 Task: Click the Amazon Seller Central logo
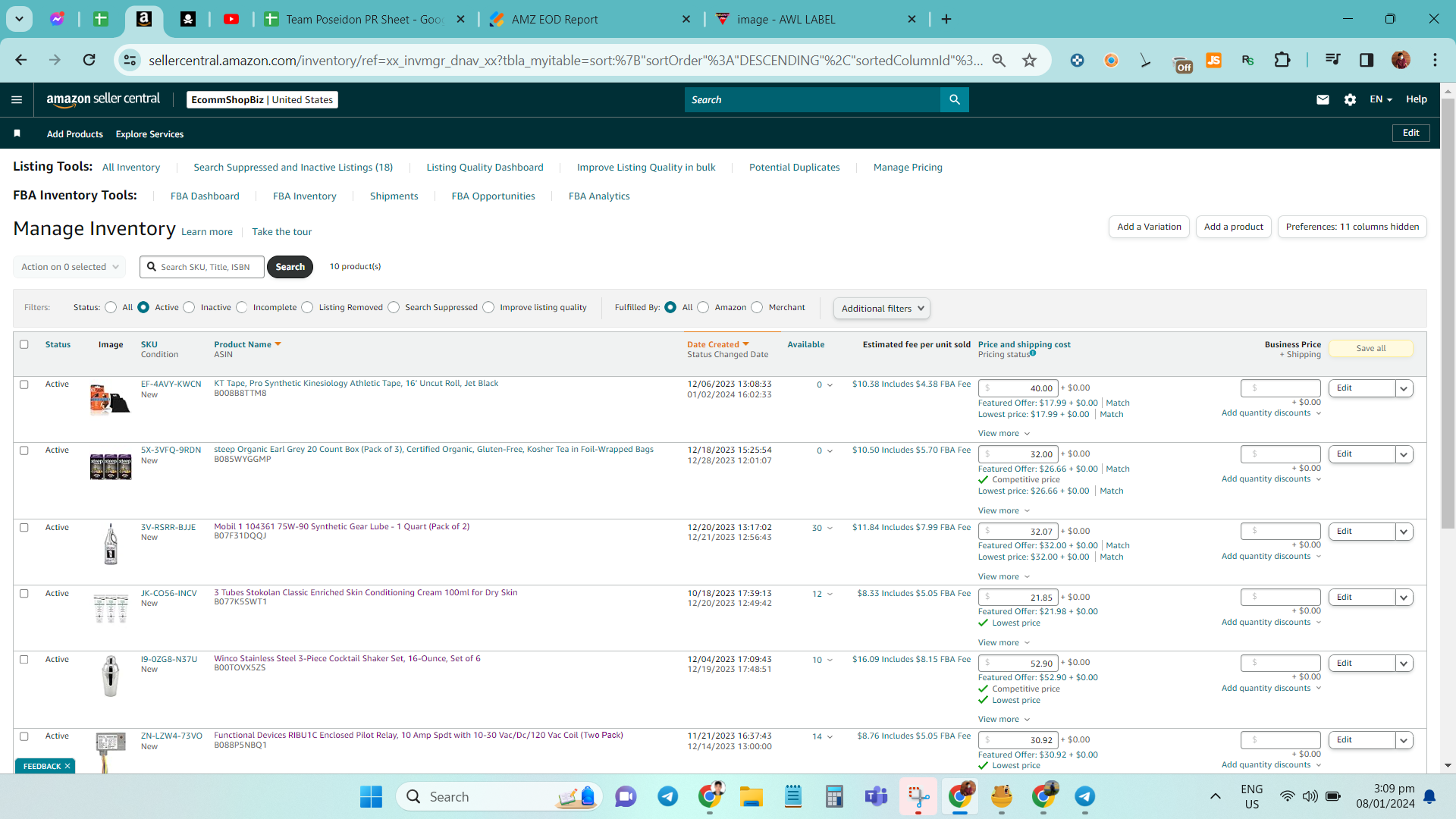point(103,99)
